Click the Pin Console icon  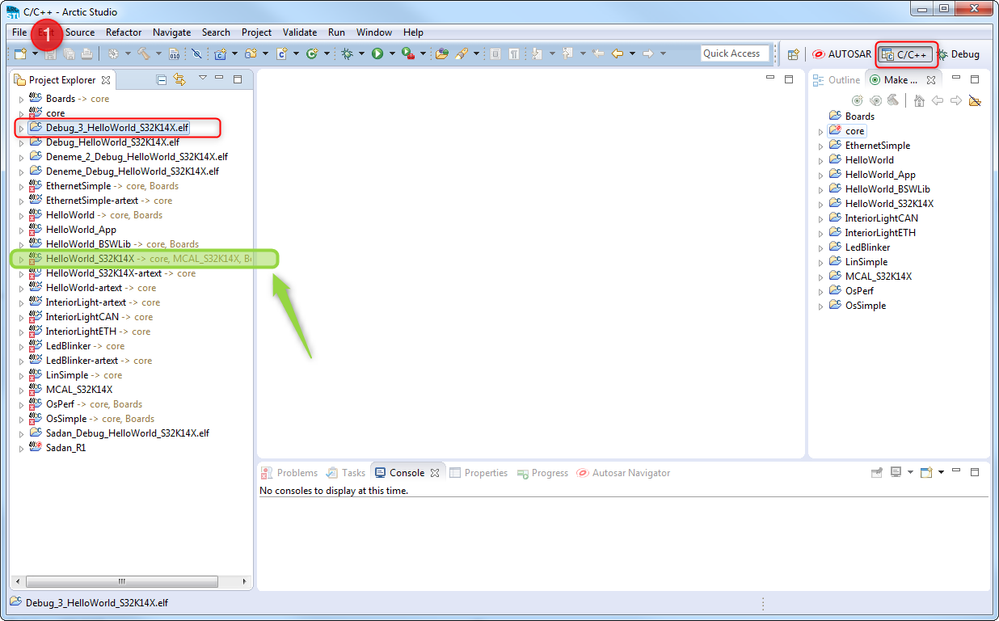click(x=877, y=473)
